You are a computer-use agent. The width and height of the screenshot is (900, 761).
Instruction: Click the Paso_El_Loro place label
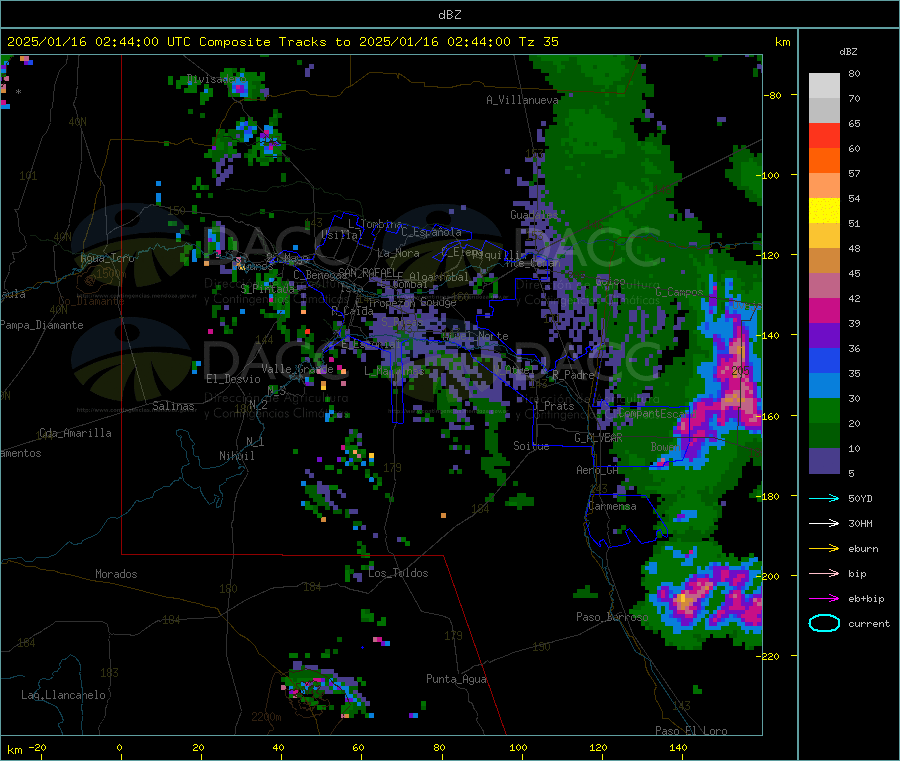click(691, 731)
